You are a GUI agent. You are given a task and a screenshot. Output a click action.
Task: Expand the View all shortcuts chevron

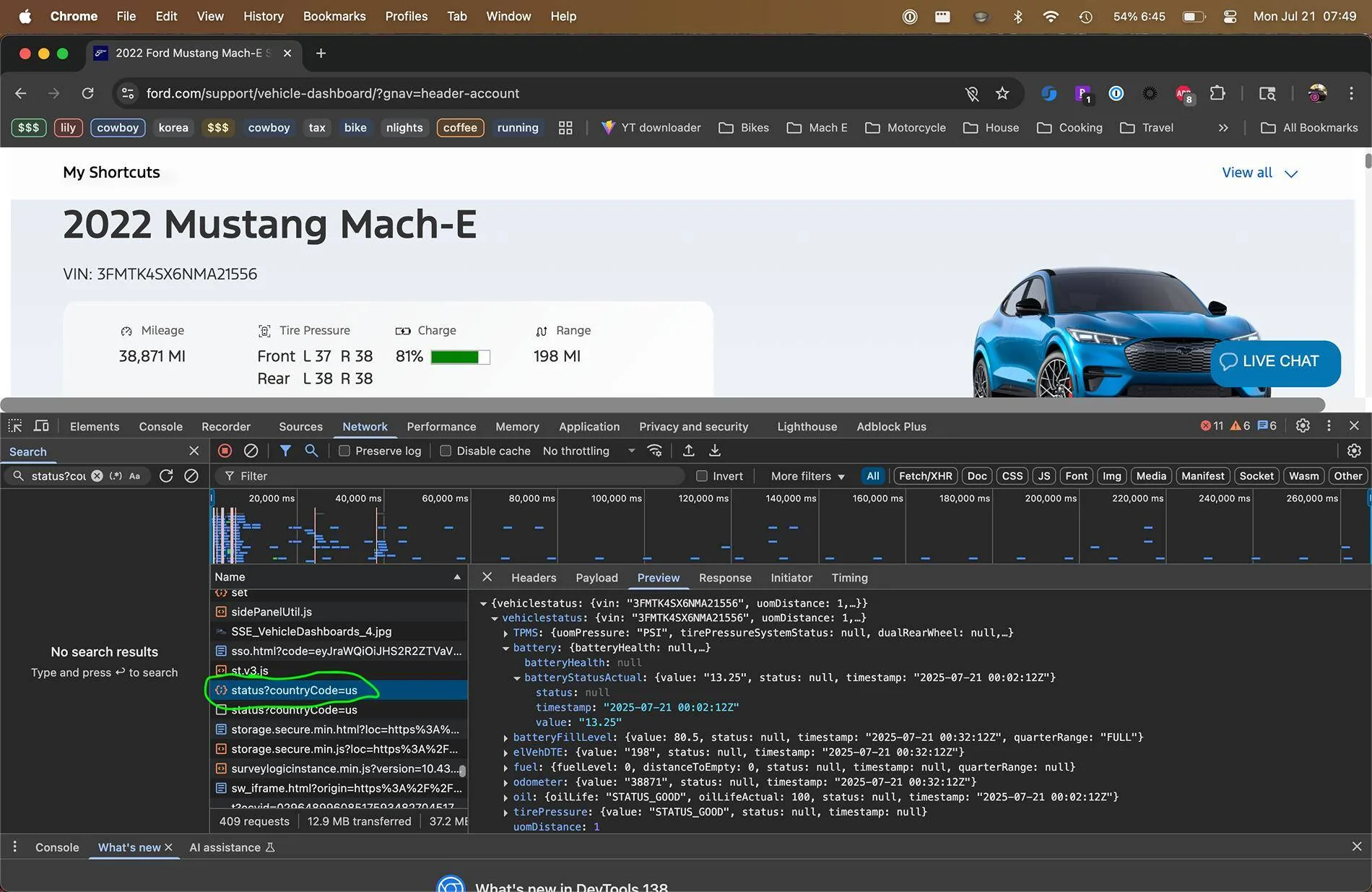(1291, 173)
